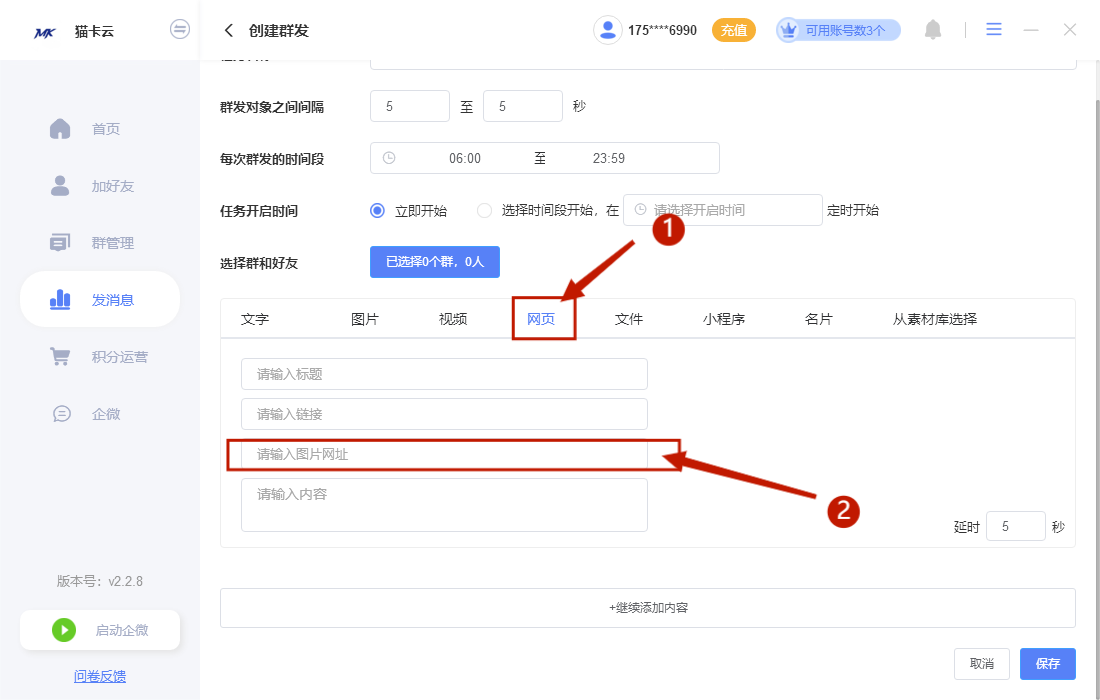Image resolution: width=1100 pixels, height=700 pixels.
Task: Click the 保存 button
Action: (1047, 664)
